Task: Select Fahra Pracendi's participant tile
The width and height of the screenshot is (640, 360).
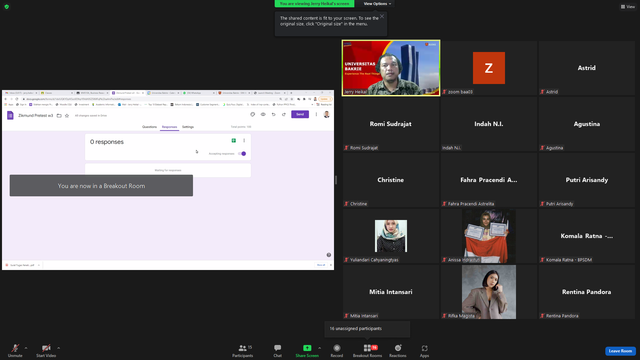Action: 489,180
